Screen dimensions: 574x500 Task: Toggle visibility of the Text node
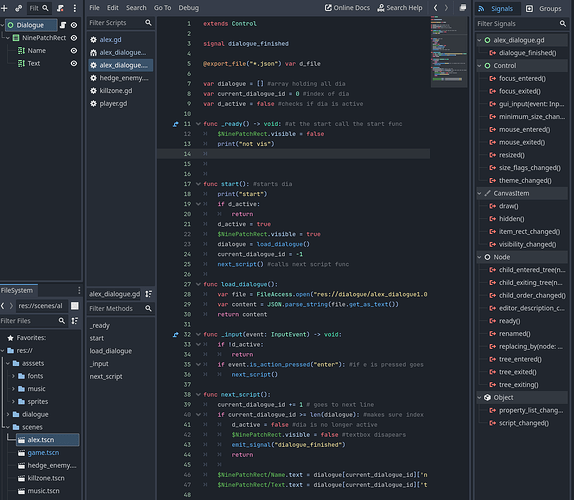74,63
